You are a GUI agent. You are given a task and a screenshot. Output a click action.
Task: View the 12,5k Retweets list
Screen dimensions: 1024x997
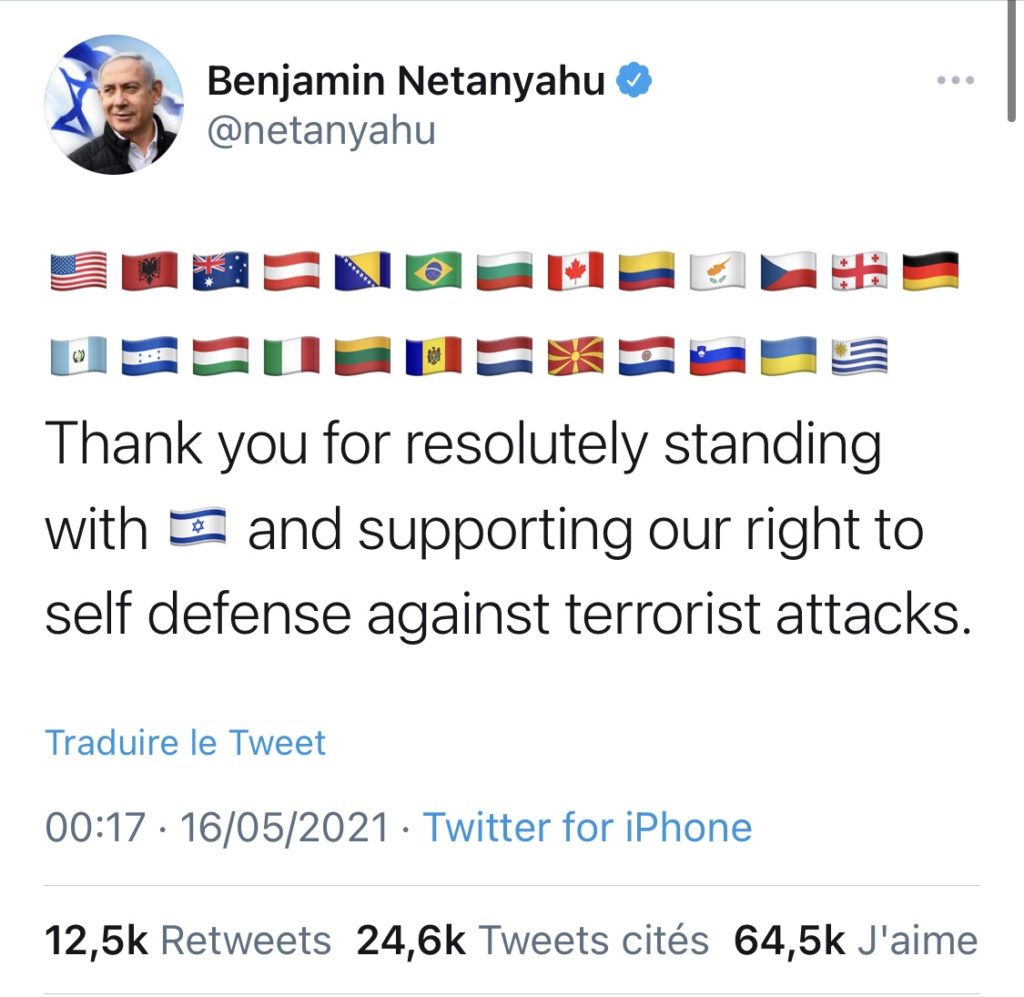[x=188, y=941]
